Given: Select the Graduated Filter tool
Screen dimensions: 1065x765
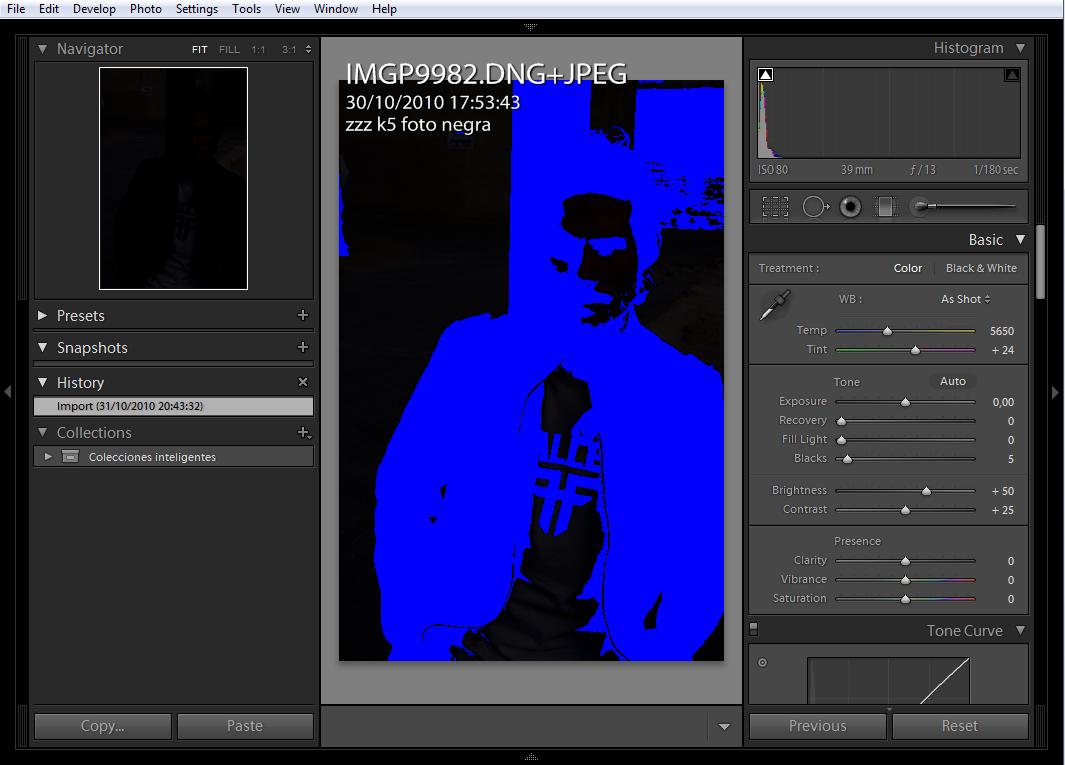Looking at the screenshot, I should pyautogui.click(x=885, y=207).
